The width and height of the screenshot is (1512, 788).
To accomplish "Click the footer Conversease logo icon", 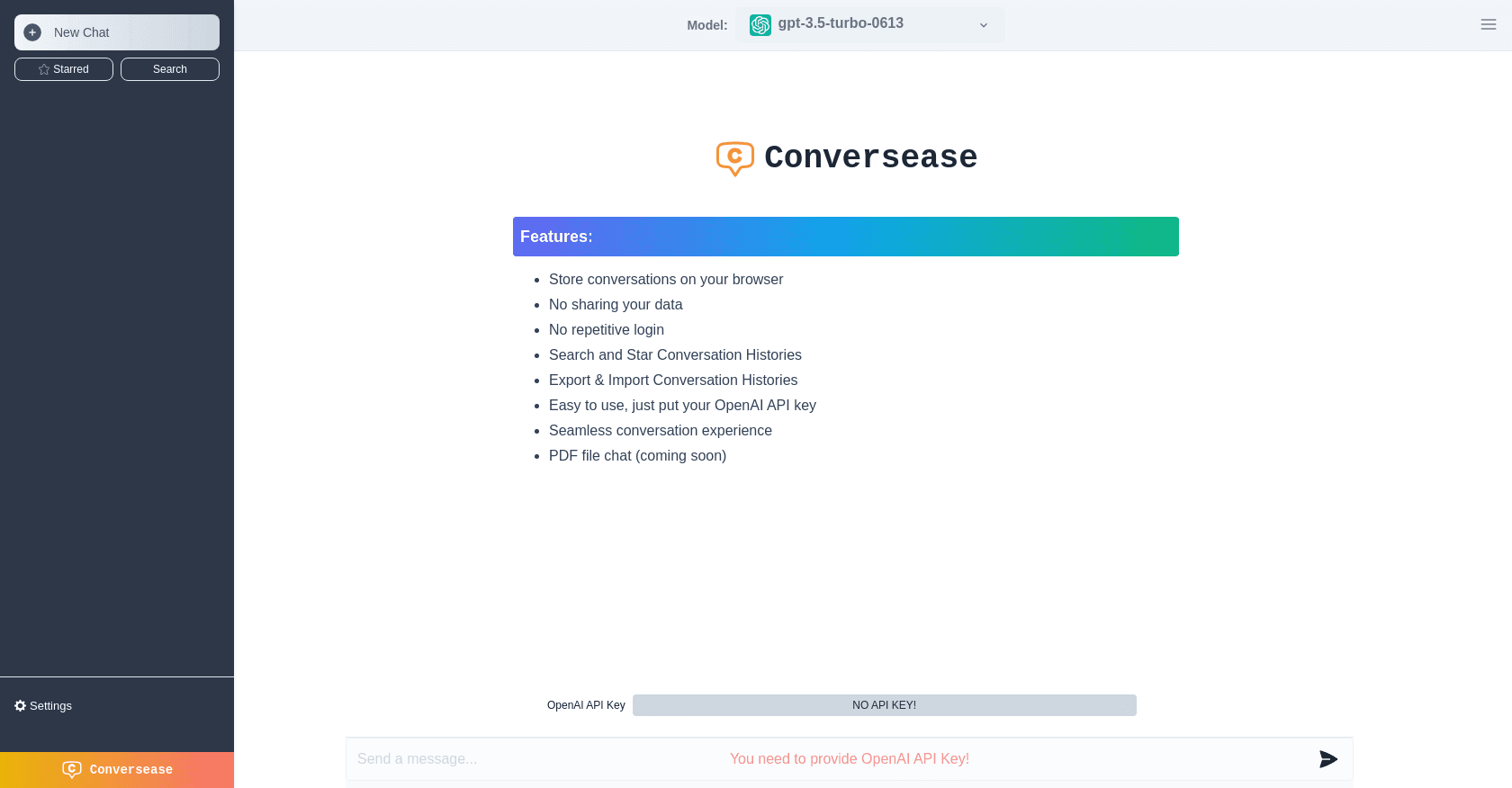I will pos(72,770).
